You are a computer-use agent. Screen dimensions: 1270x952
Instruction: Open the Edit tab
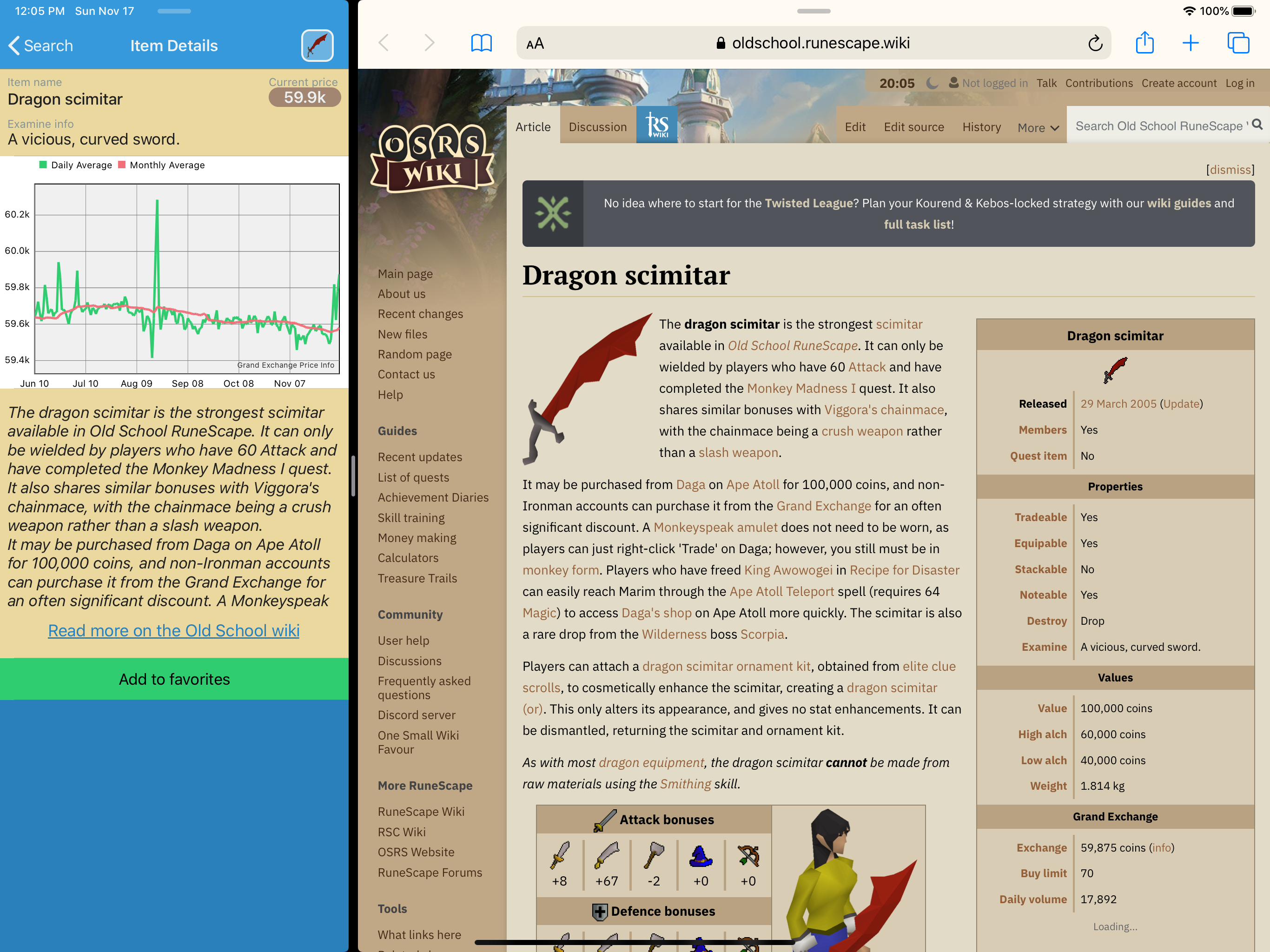855,127
